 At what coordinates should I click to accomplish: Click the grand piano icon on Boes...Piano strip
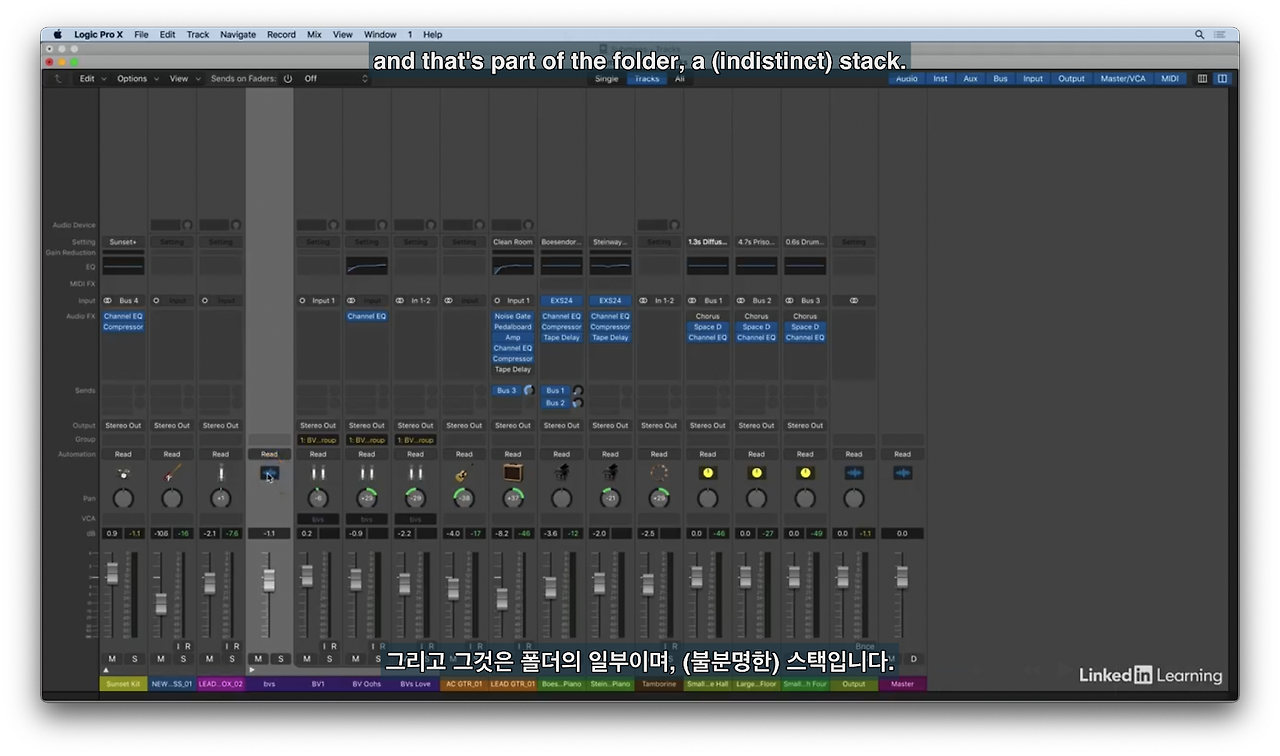click(x=562, y=473)
